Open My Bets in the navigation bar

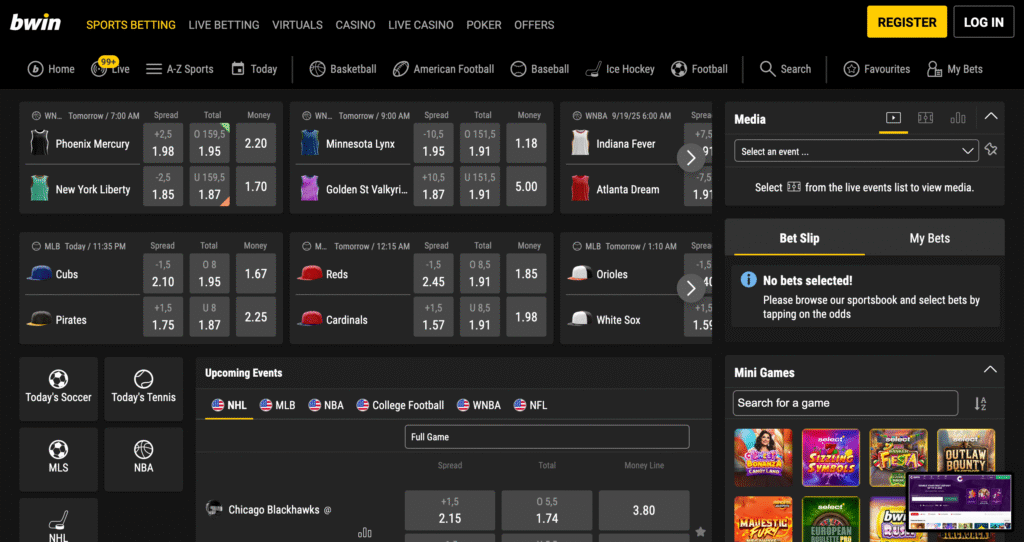point(954,69)
